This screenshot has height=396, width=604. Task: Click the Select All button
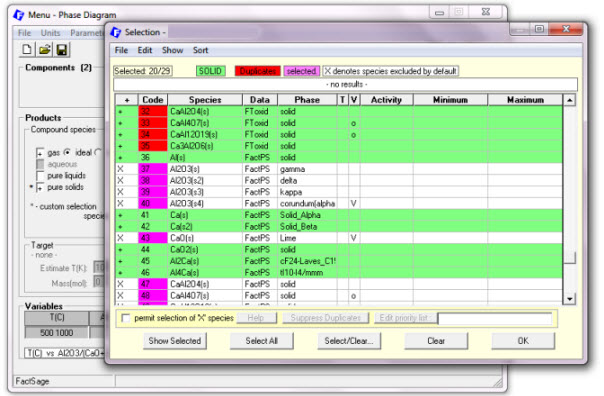[x=262, y=341]
